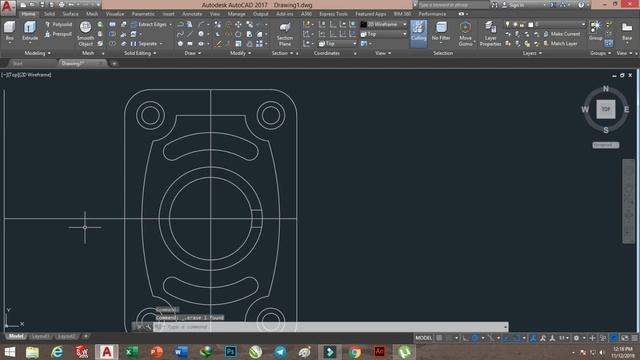
Task: Open the viewport label menu [-][Top][2D Wireframe]
Action: pyautogui.click(x=26, y=75)
